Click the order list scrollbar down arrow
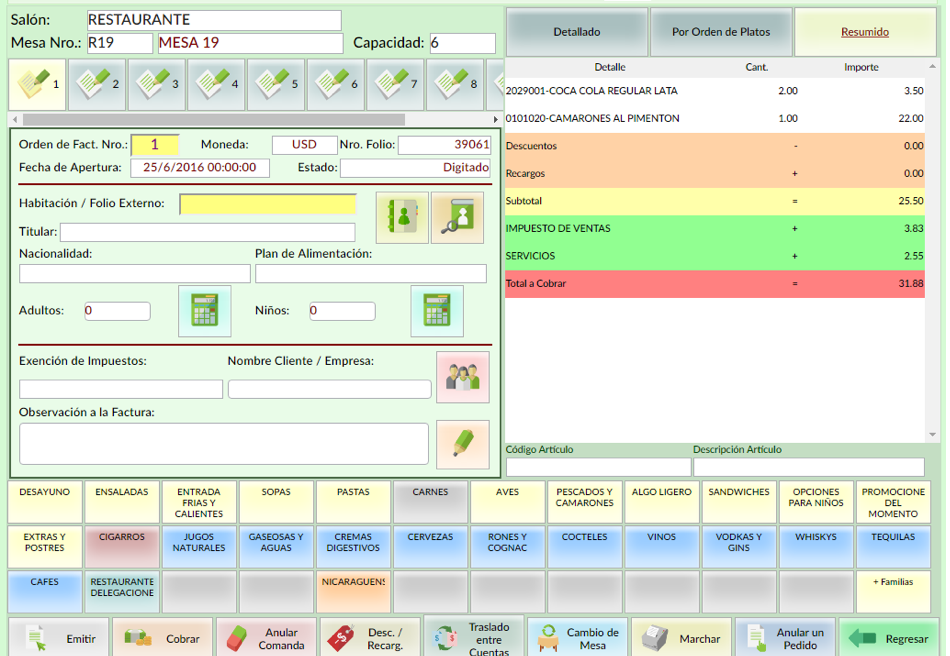The height and width of the screenshot is (656, 950). [x=933, y=436]
